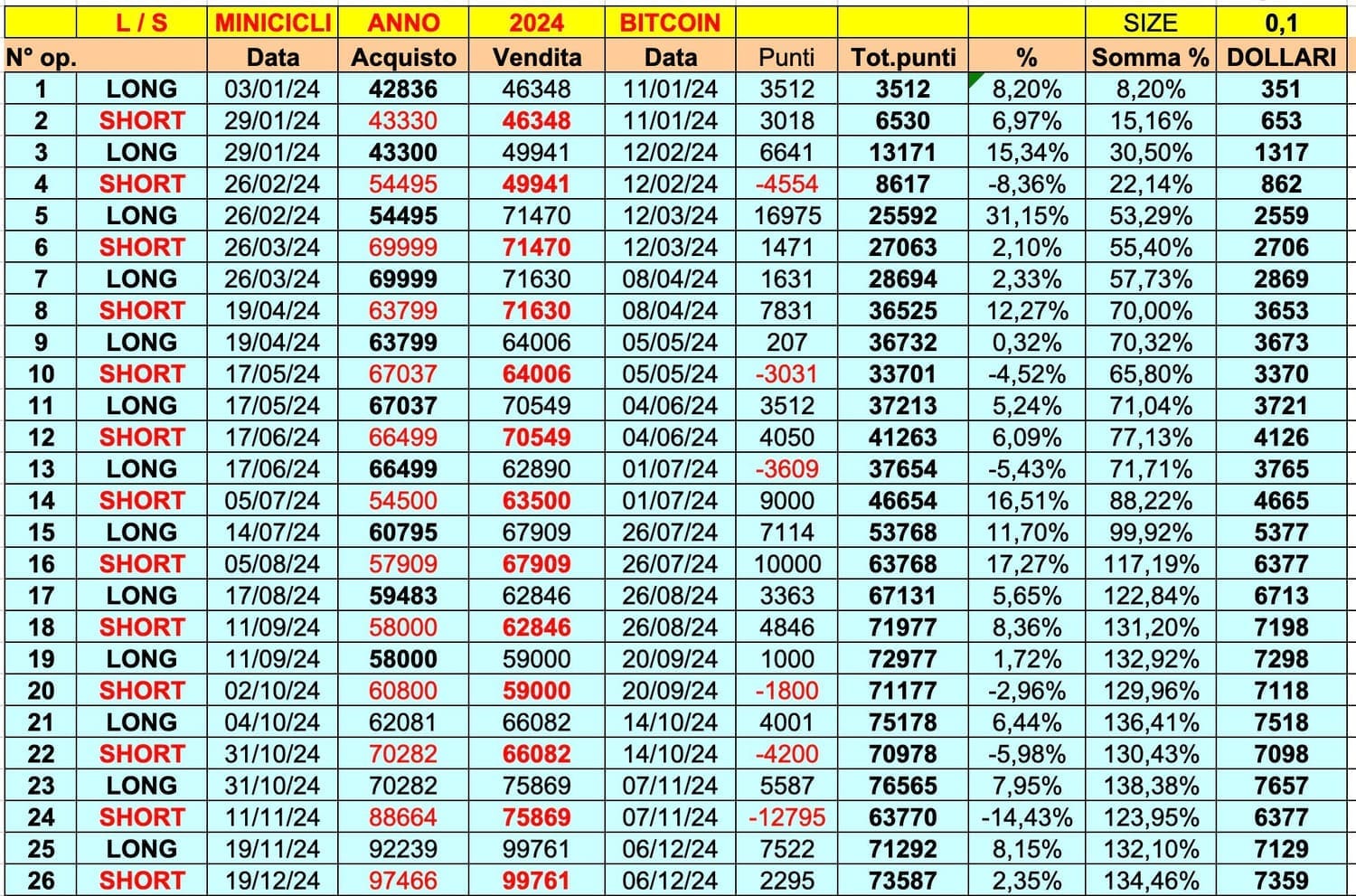Click the total points cell 73587
Image resolution: width=1356 pixels, height=896 pixels.
tap(903, 880)
